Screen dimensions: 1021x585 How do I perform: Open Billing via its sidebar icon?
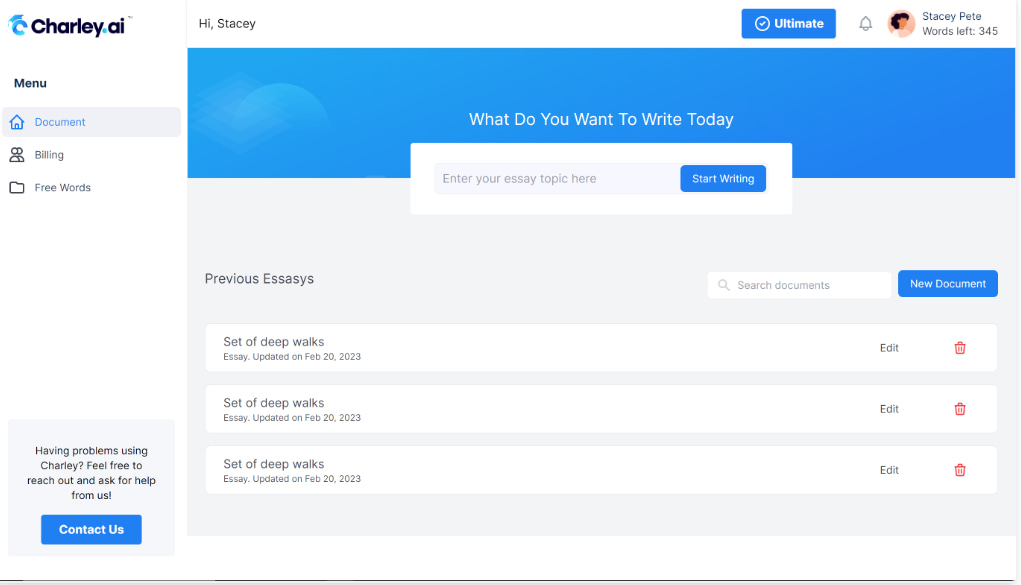pos(17,155)
